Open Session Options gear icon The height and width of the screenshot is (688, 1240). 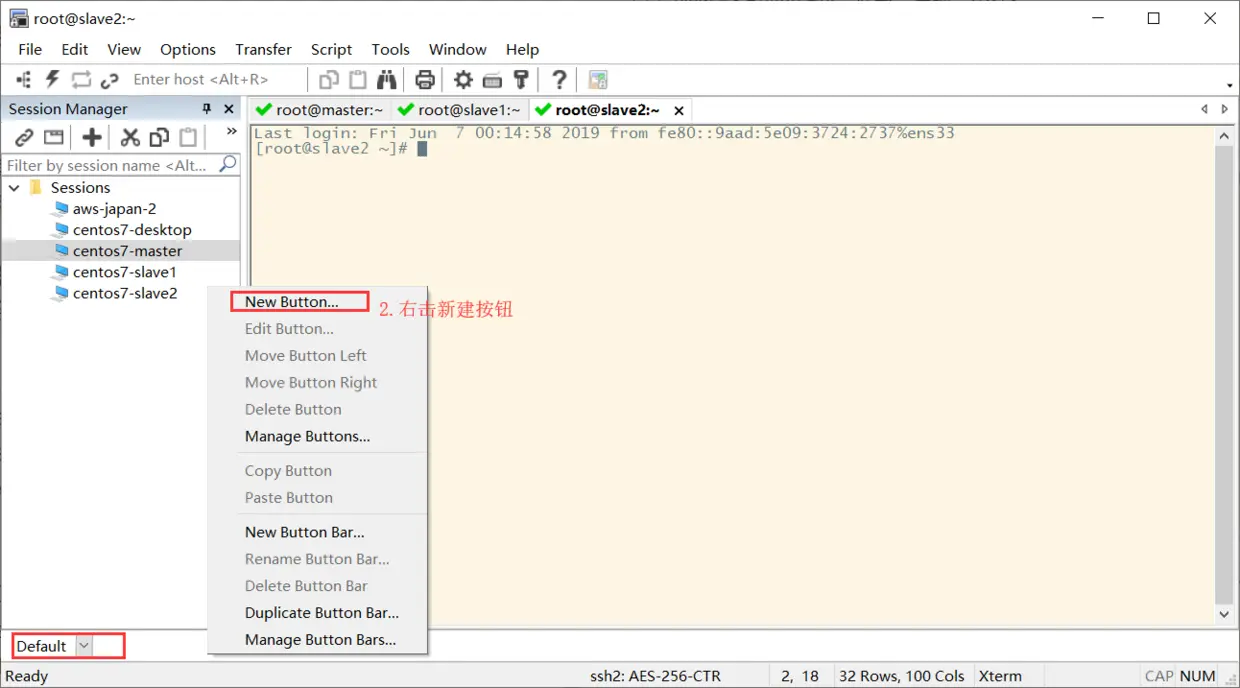[463, 80]
